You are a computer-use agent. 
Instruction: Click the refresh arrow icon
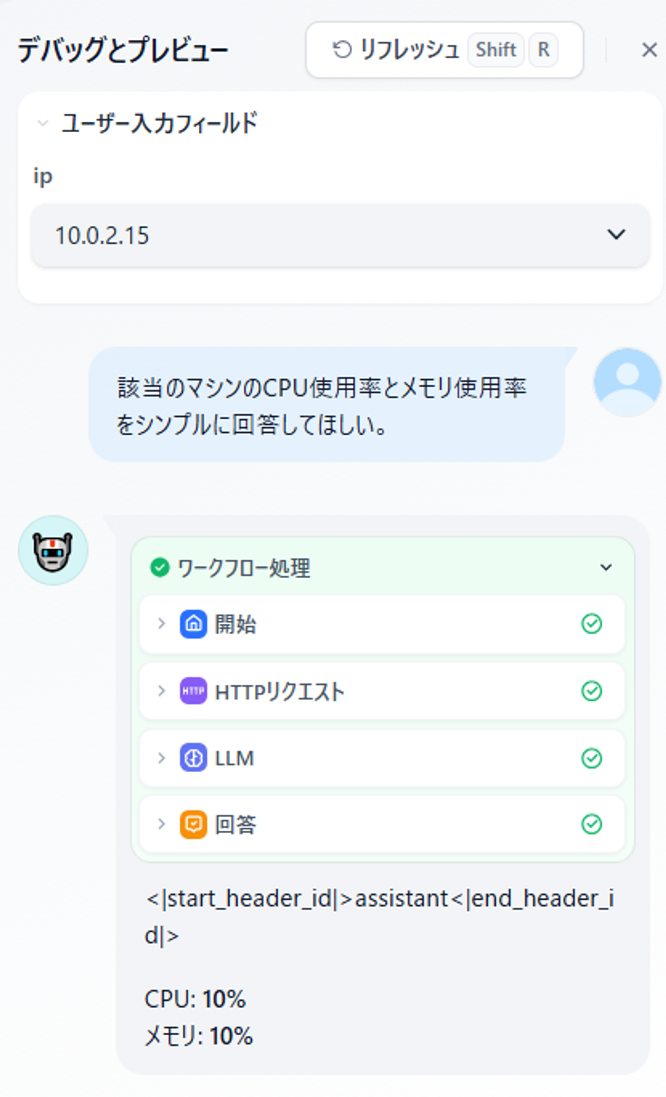coord(342,50)
